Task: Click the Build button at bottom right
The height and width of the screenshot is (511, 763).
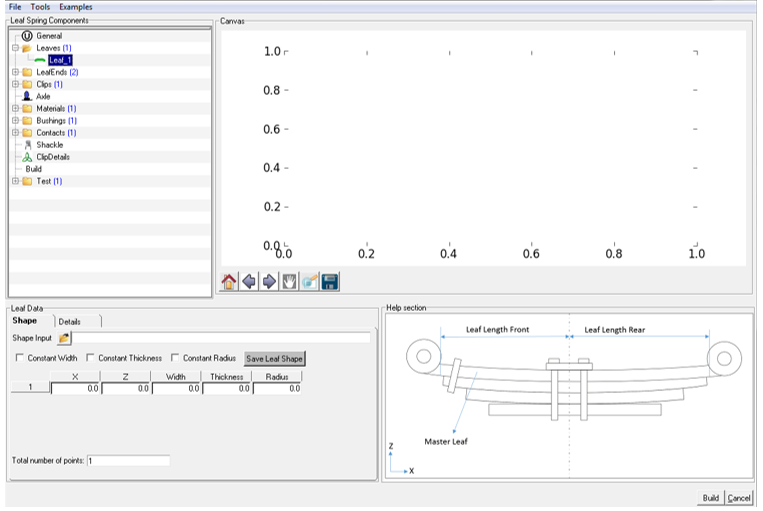Action: tap(710, 497)
